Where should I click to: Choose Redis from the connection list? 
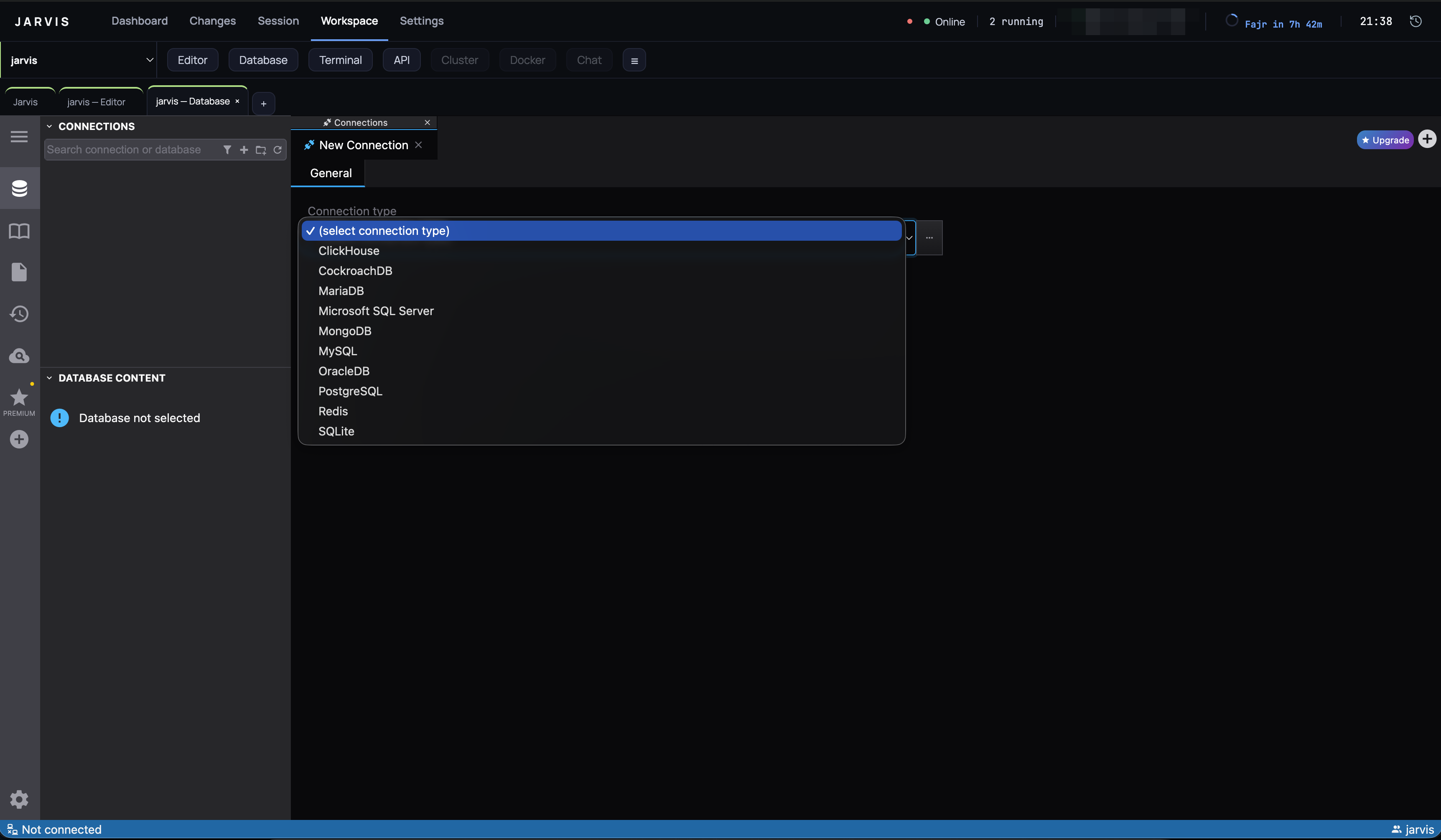tap(601, 411)
